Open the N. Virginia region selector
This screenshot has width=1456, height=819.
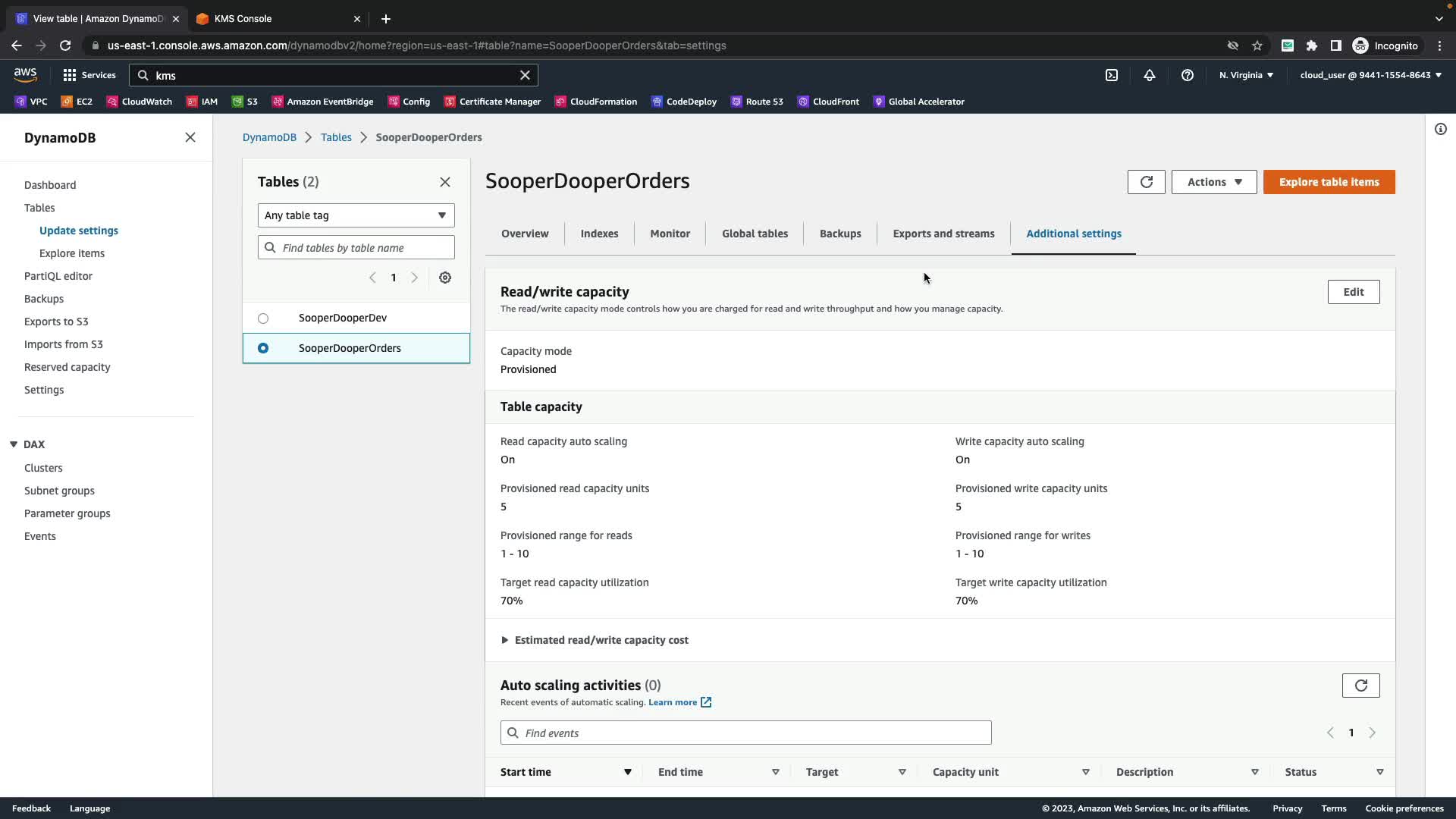(1246, 75)
